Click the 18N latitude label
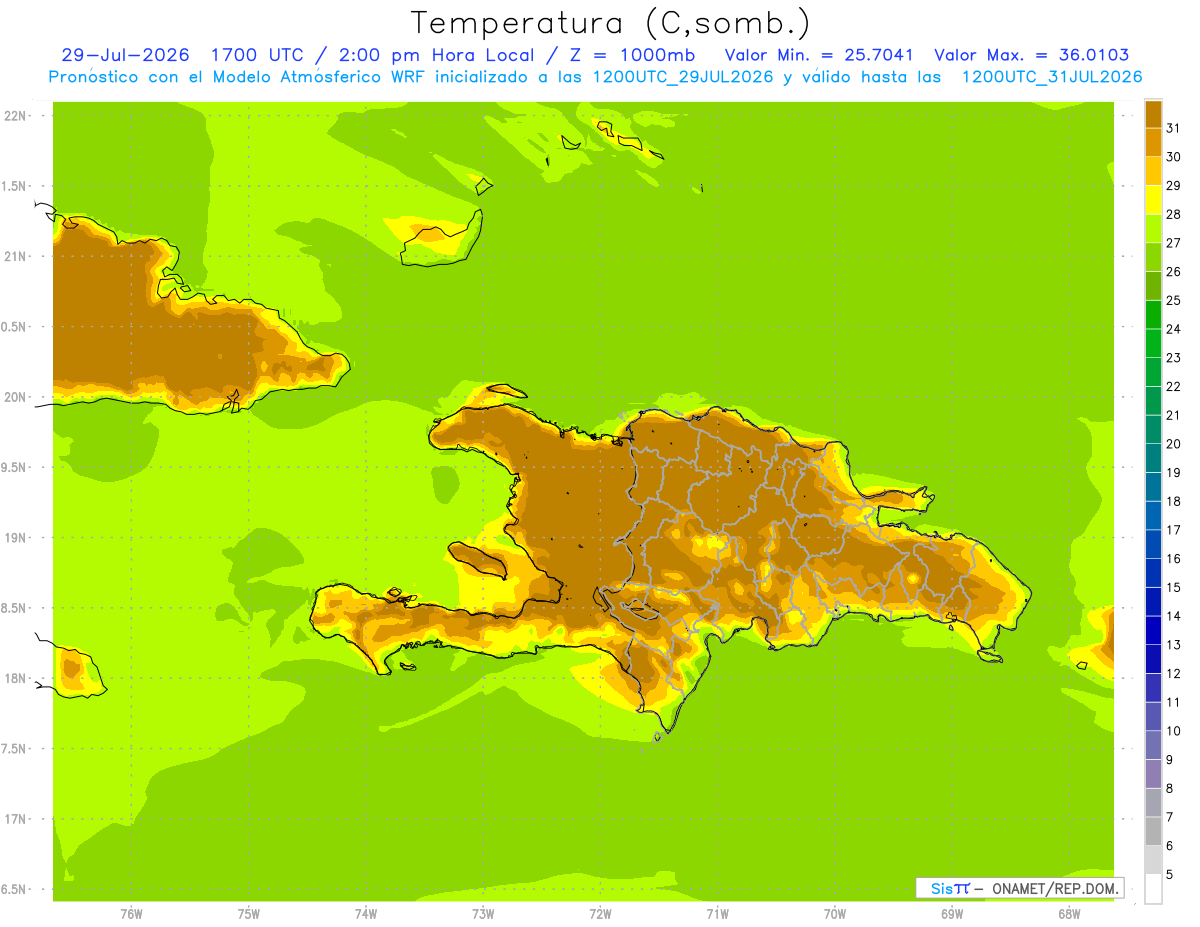The image size is (1200, 927). tap(15, 678)
